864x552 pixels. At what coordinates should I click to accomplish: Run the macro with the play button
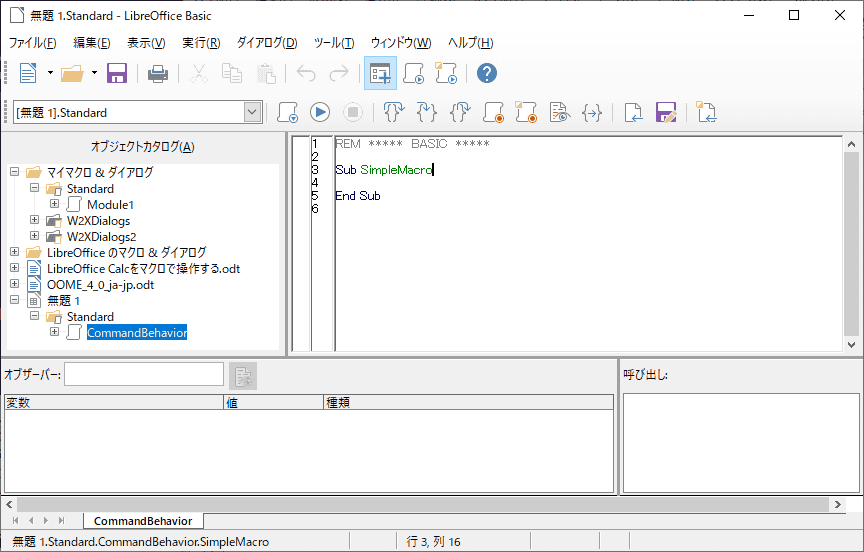coord(320,112)
